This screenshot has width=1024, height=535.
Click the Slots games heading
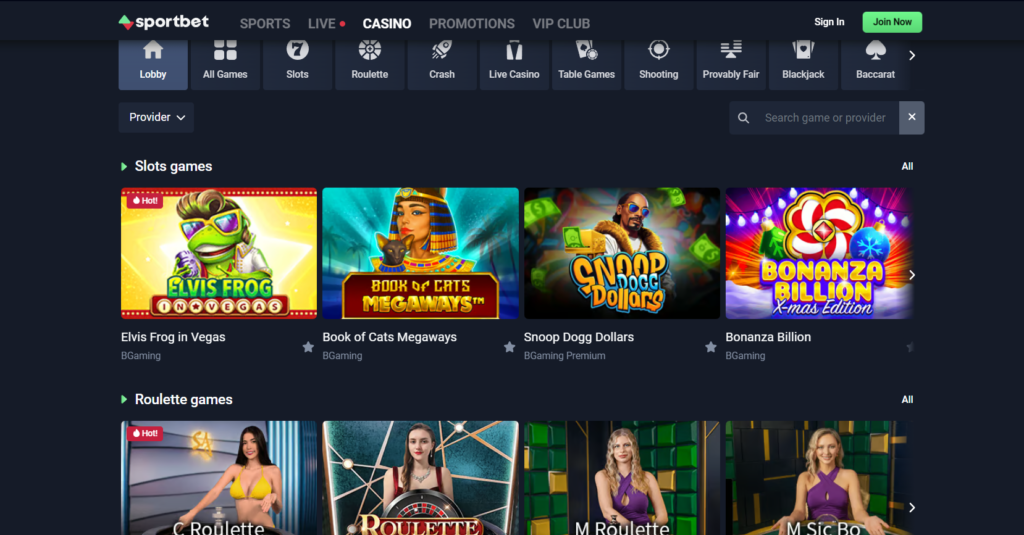173,167
